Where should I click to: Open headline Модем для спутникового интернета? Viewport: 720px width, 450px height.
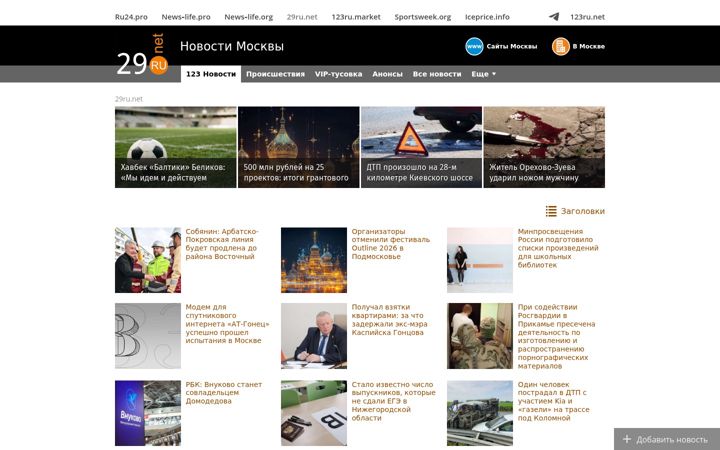click(227, 324)
